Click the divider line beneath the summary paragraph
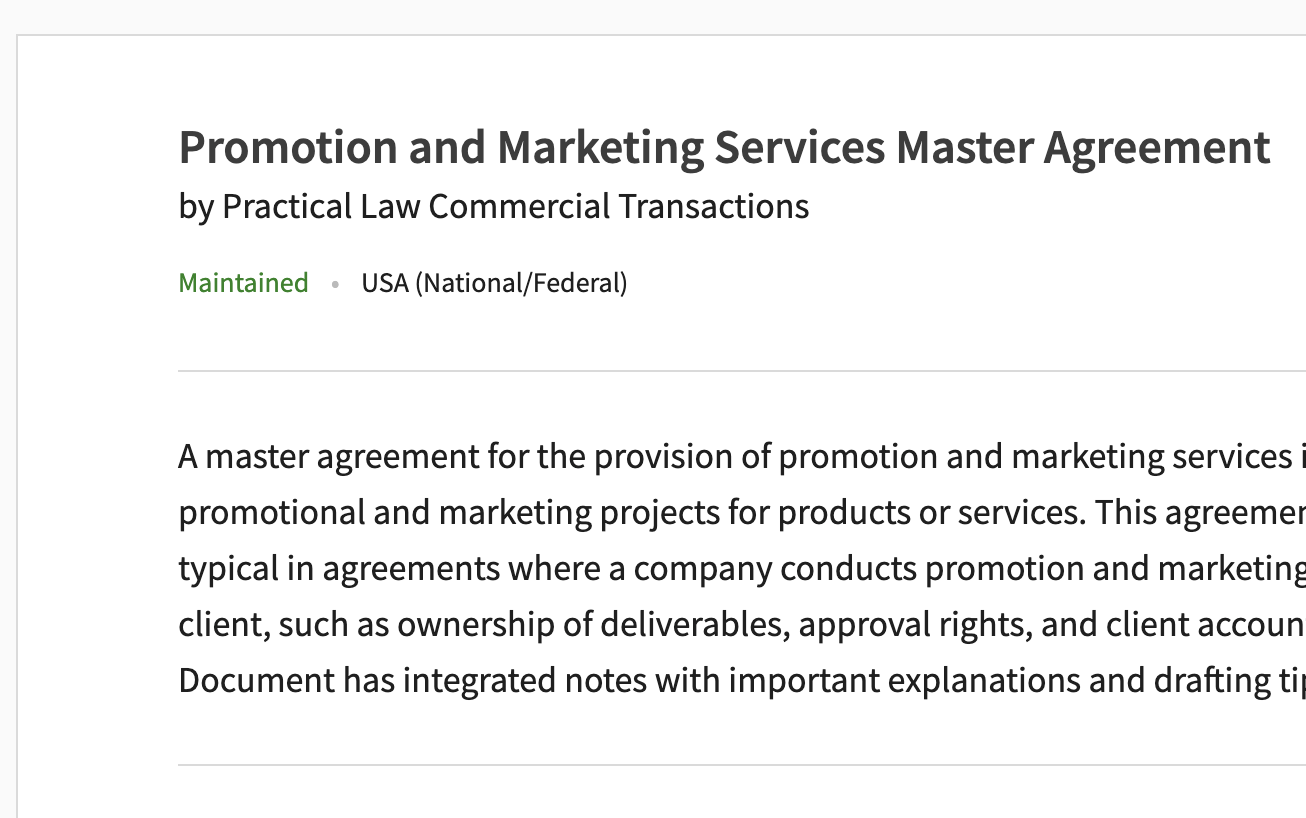This screenshot has height=818, width=1306. click(x=740, y=765)
